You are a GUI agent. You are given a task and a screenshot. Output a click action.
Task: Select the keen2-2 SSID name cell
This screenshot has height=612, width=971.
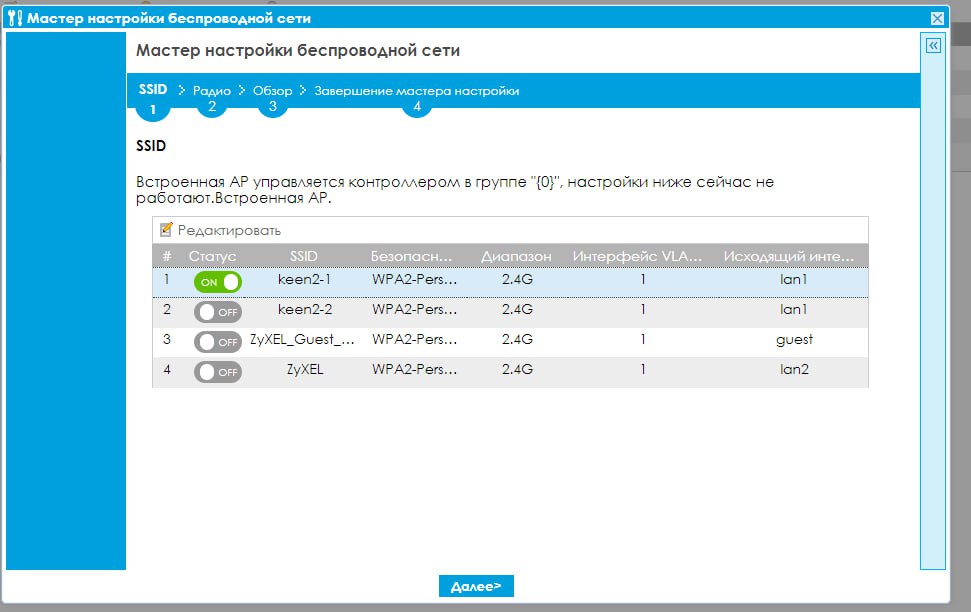[305, 309]
